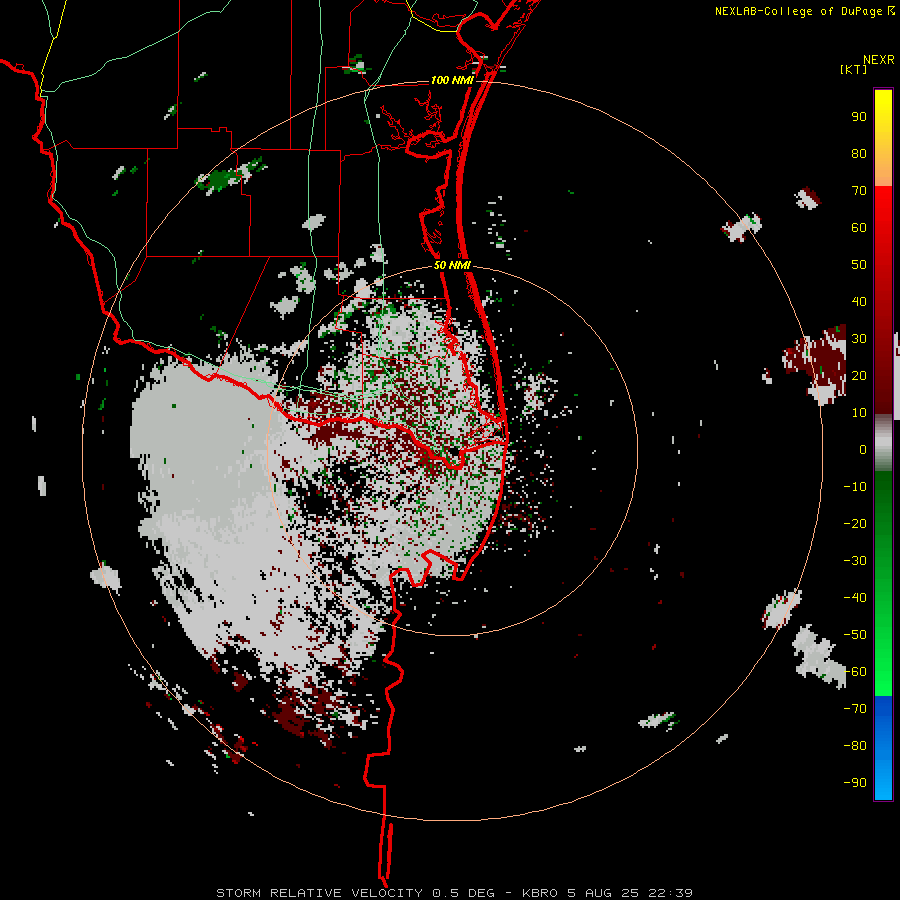Click the -20 knot scale value
Screen dimensions: 900x900
click(x=855, y=523)
